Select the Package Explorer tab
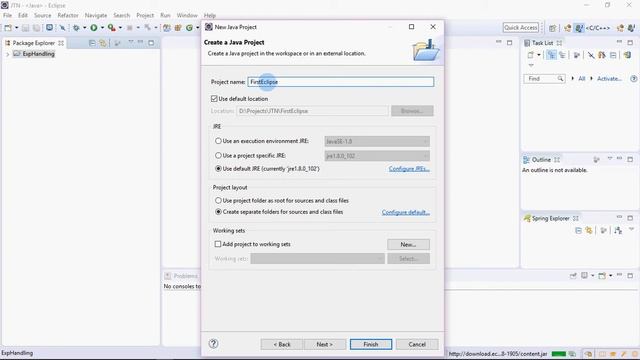The width and height of the screenshot is (640, 360). (34, 43)
